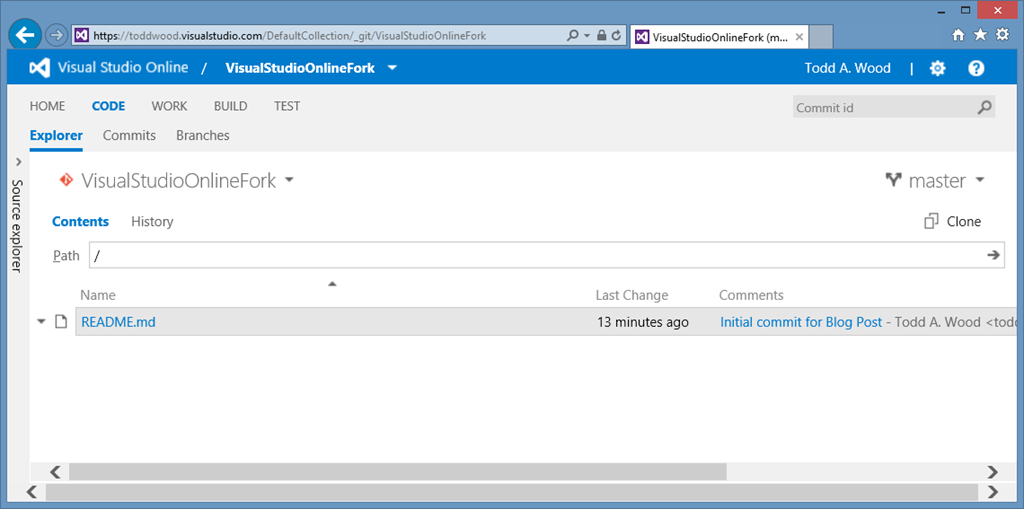Click the README.md file icon

(61, 321)
